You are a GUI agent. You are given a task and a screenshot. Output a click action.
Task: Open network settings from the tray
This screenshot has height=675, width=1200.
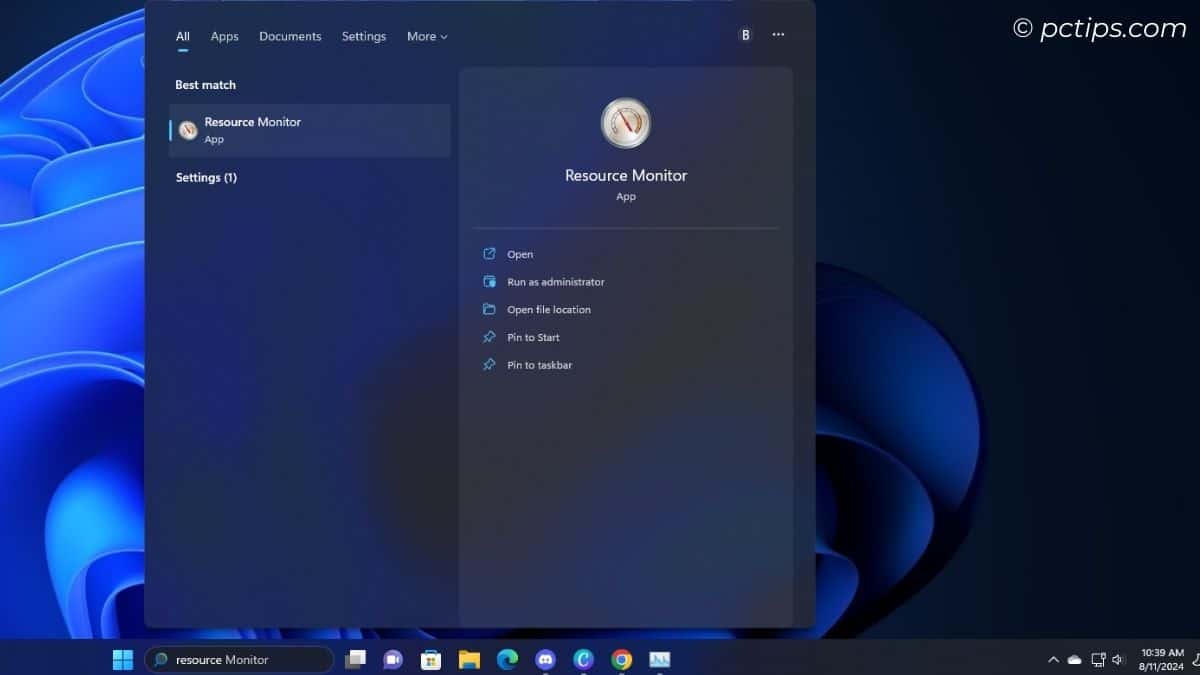click(x=1098, y=660)
